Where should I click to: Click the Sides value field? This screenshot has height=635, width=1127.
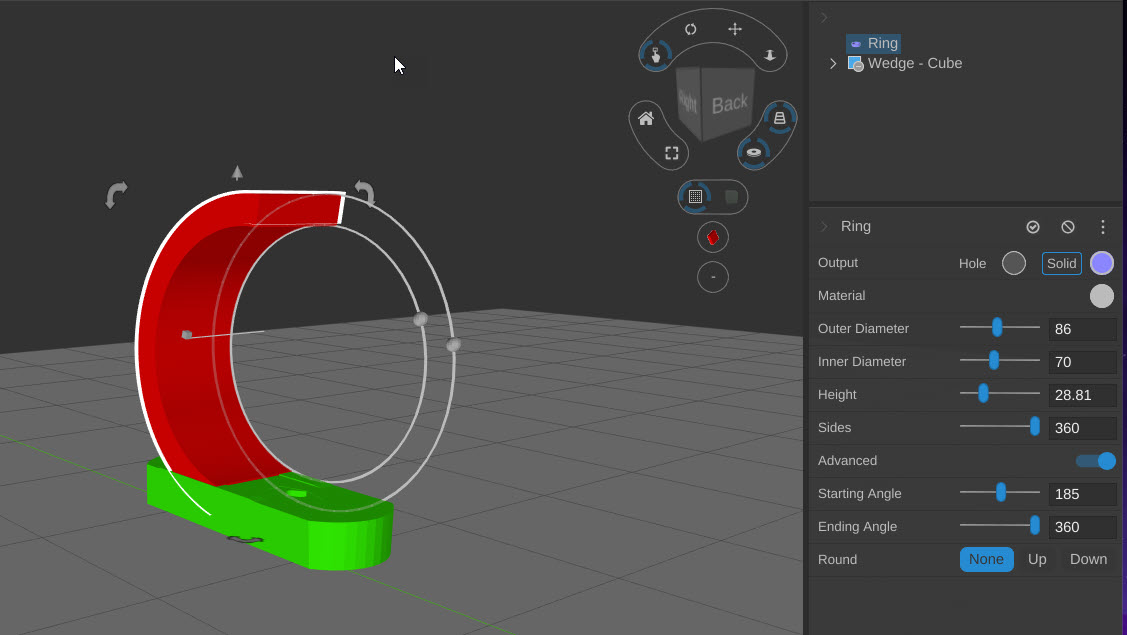(1082, 428)
